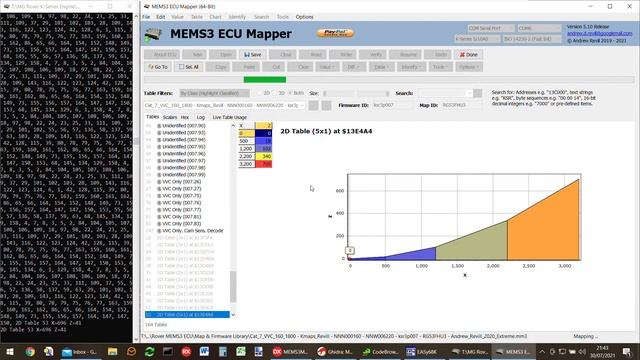
Task: Select the 3D table filter radio
Action: (x=275, y=93)
